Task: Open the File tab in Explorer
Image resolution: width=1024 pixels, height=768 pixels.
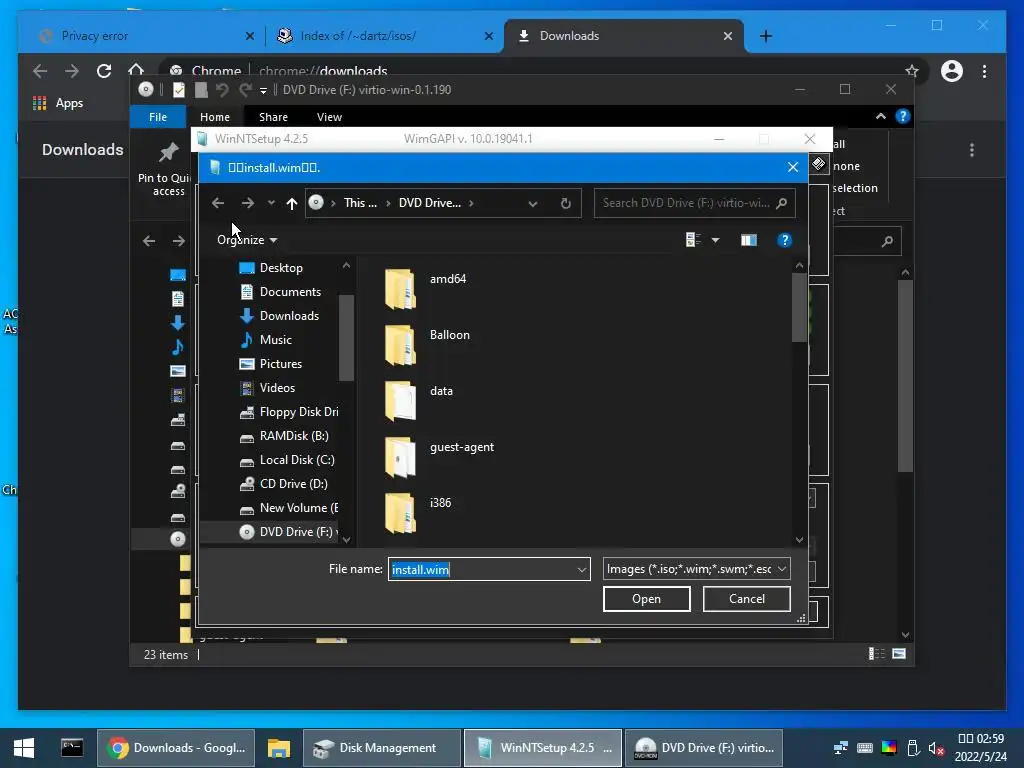Action: [x=158, y=117]
